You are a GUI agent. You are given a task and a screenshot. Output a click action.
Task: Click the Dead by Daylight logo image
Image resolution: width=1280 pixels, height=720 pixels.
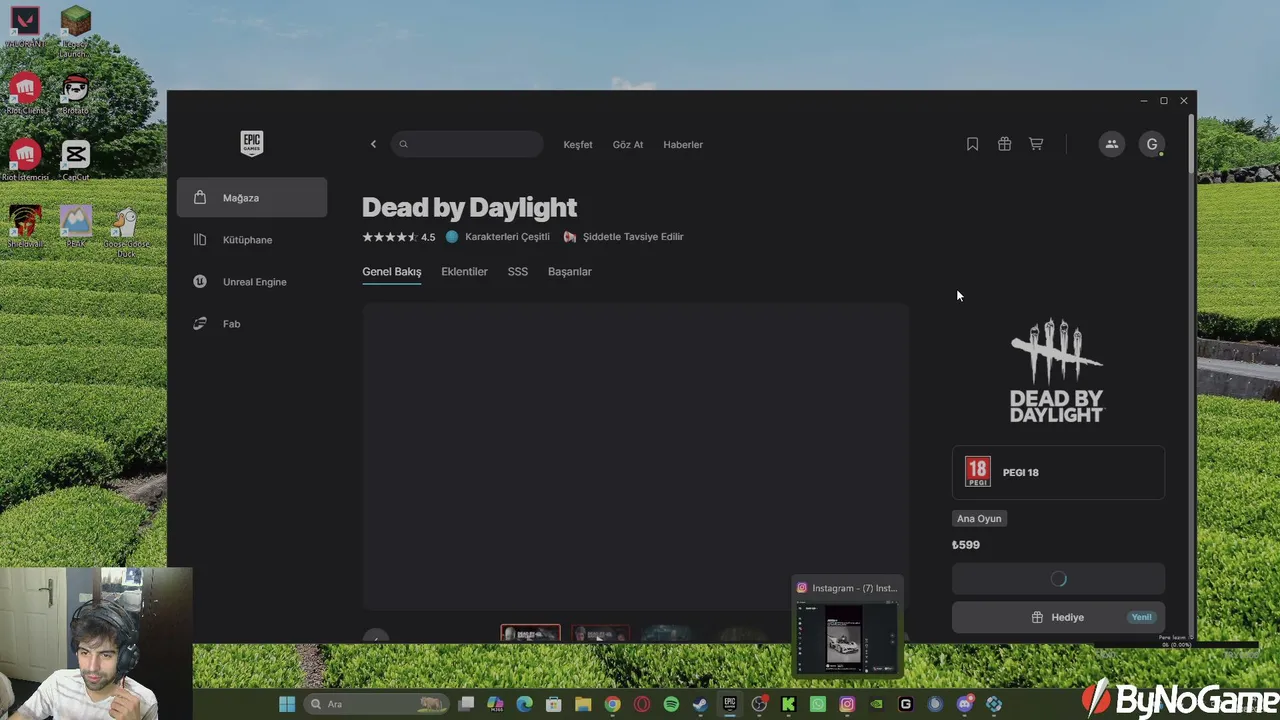(1057, 370)
